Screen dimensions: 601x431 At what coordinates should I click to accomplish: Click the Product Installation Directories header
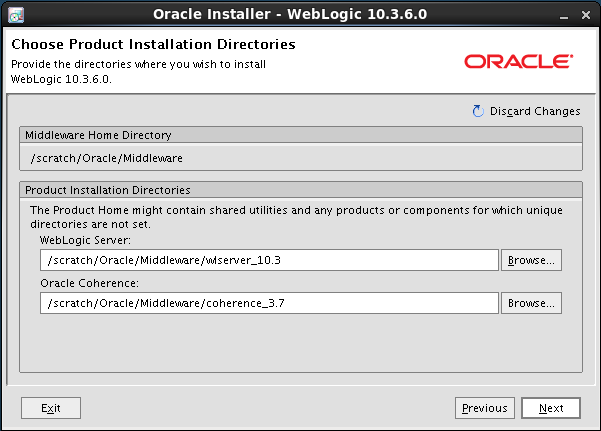point(301,190)
